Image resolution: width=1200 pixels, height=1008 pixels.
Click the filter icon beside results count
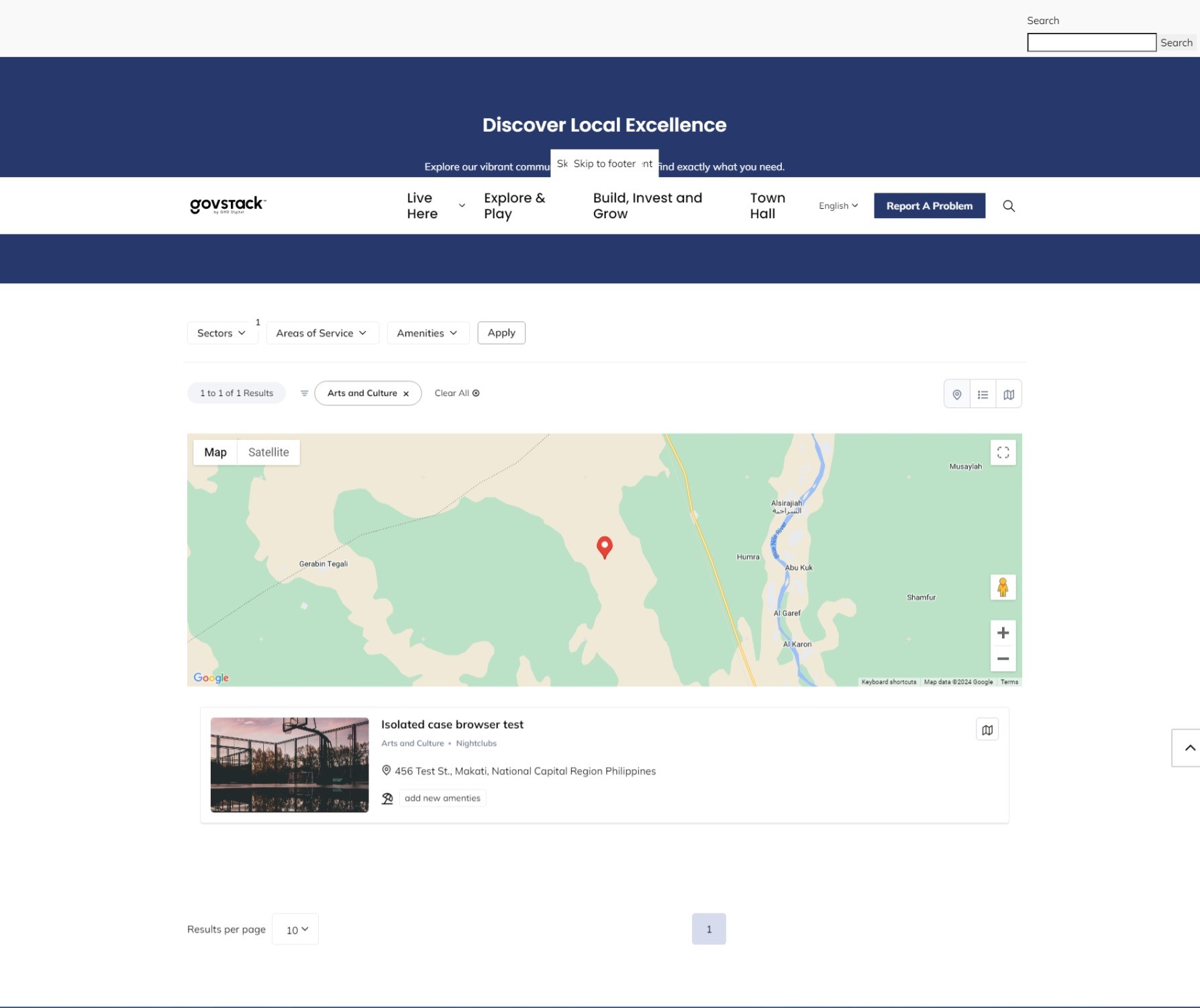click(304, 393)
